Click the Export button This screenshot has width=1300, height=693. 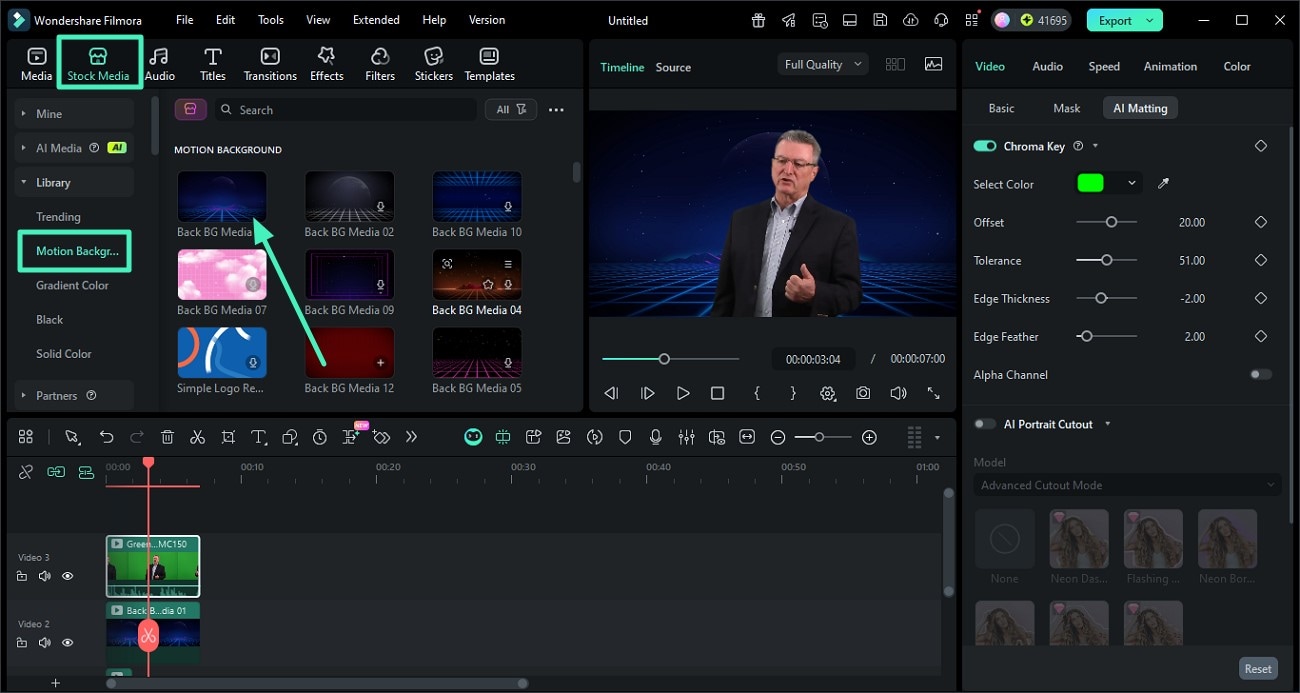pos(1115,20)
